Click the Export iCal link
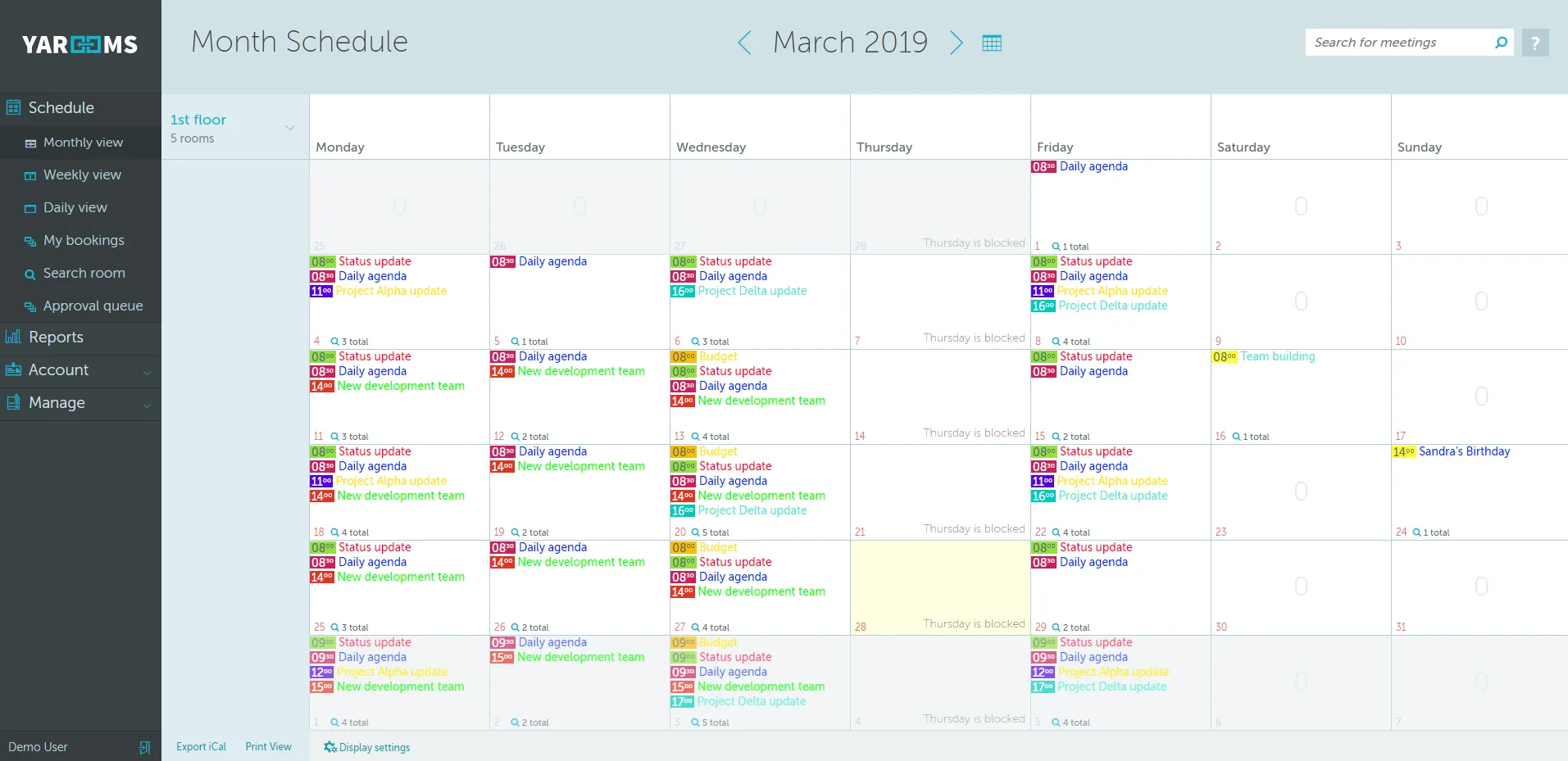The height and width of the screenshot is (761, 1568). click(201, 746)
